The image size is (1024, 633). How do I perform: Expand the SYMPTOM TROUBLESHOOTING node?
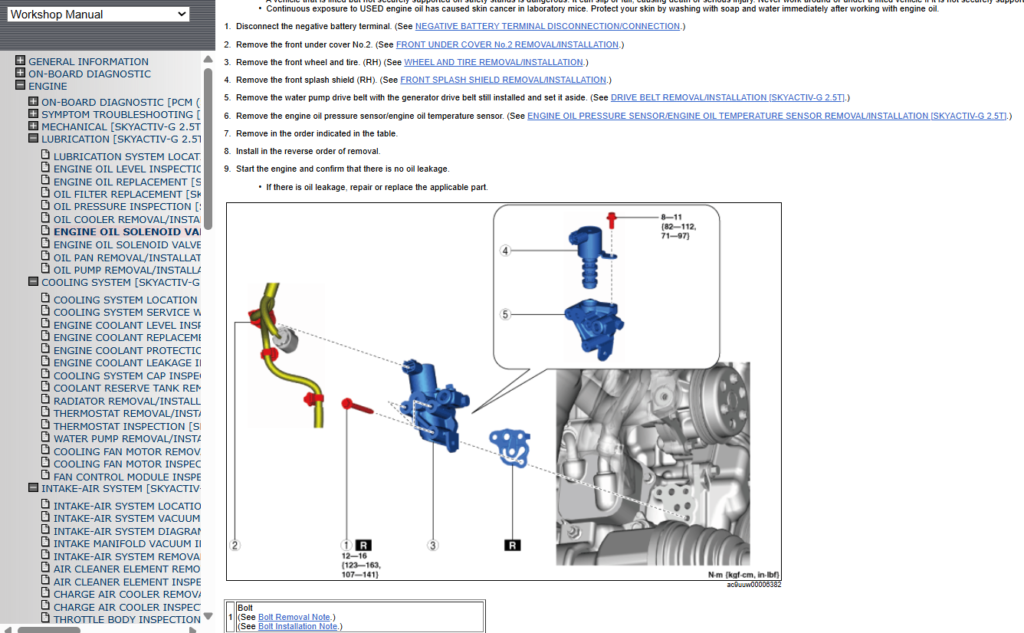coord(33,114)
